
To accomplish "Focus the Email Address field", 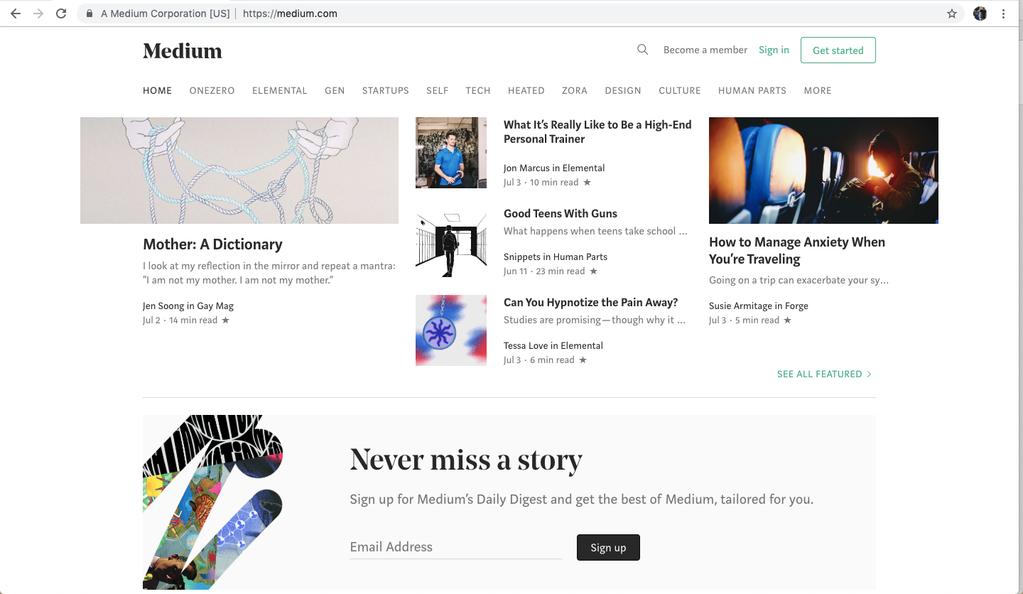I will [x=455, y=547].
